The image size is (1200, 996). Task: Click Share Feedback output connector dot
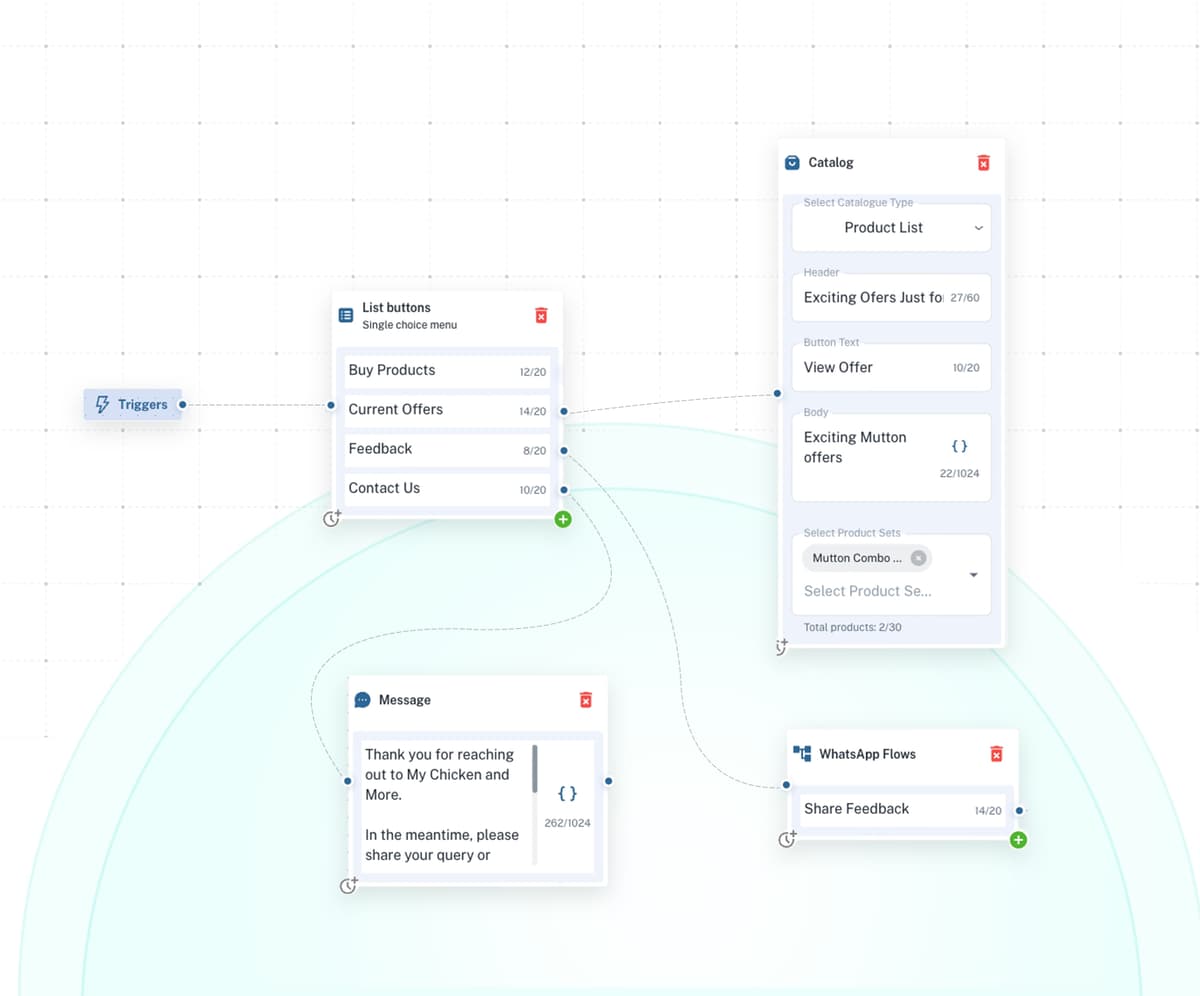[1018, 811]
